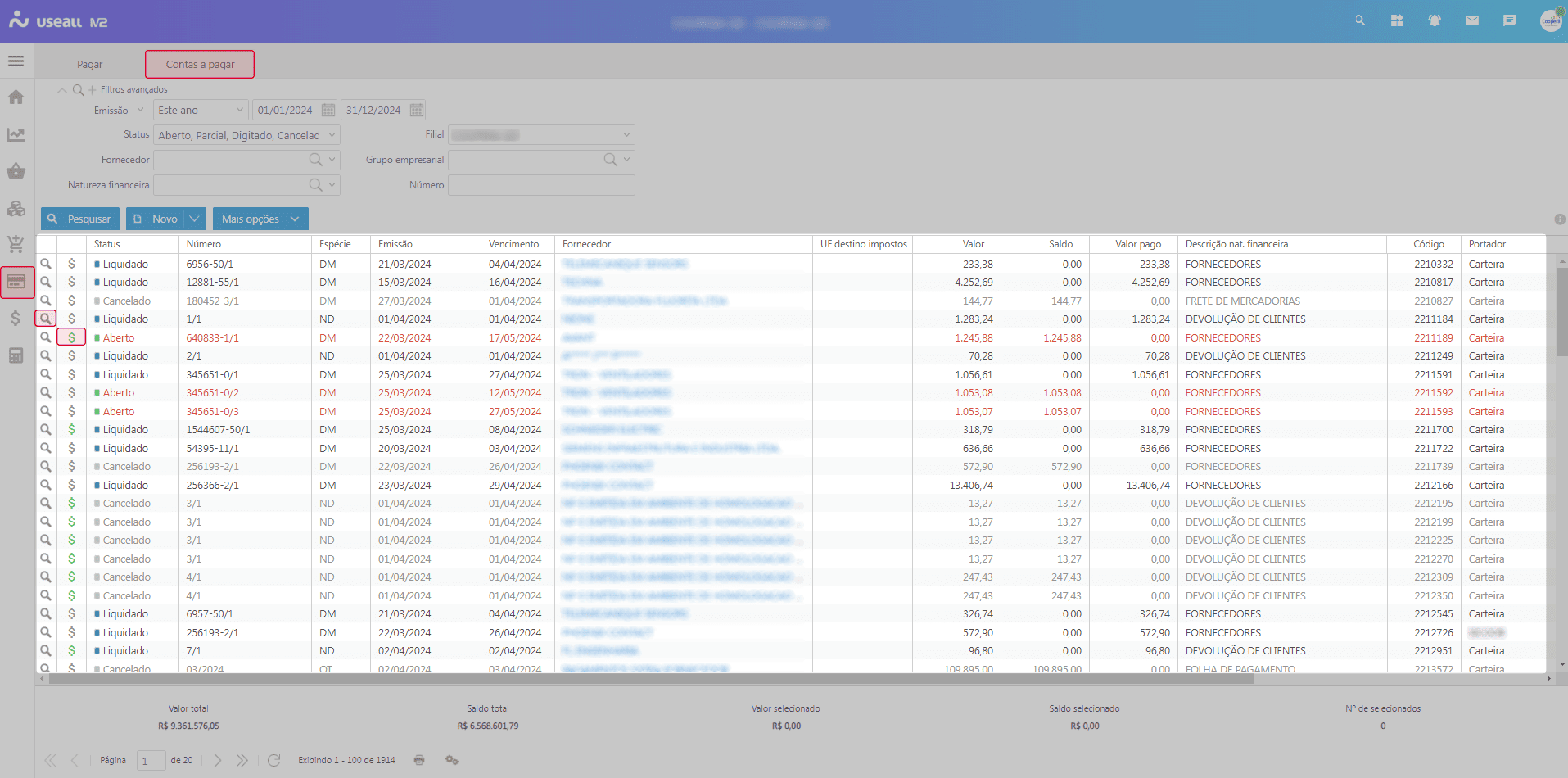This screenshot has height=778, width=1568.
Task: Open the sidebar hamburger menu
Action: (15, 61)
